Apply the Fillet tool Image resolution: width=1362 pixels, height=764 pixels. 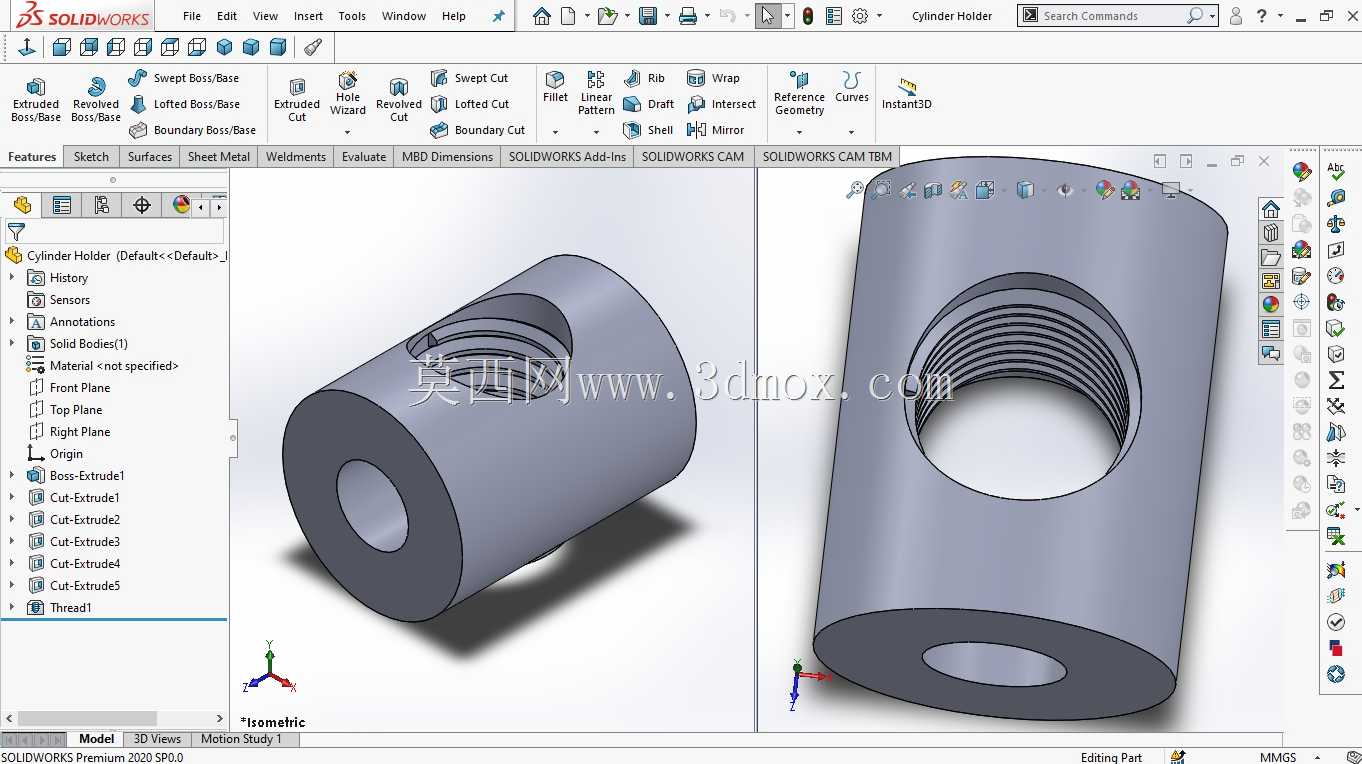tap(555, 87)
